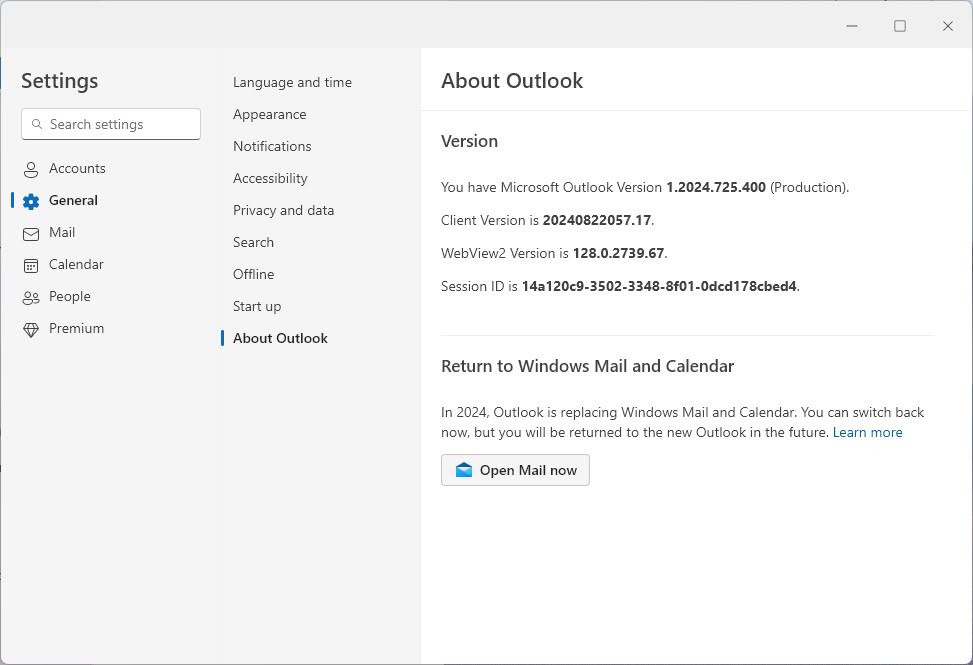Click the Mail envelope icon
This screenshot has width=973, height=665.
(30, 234)
